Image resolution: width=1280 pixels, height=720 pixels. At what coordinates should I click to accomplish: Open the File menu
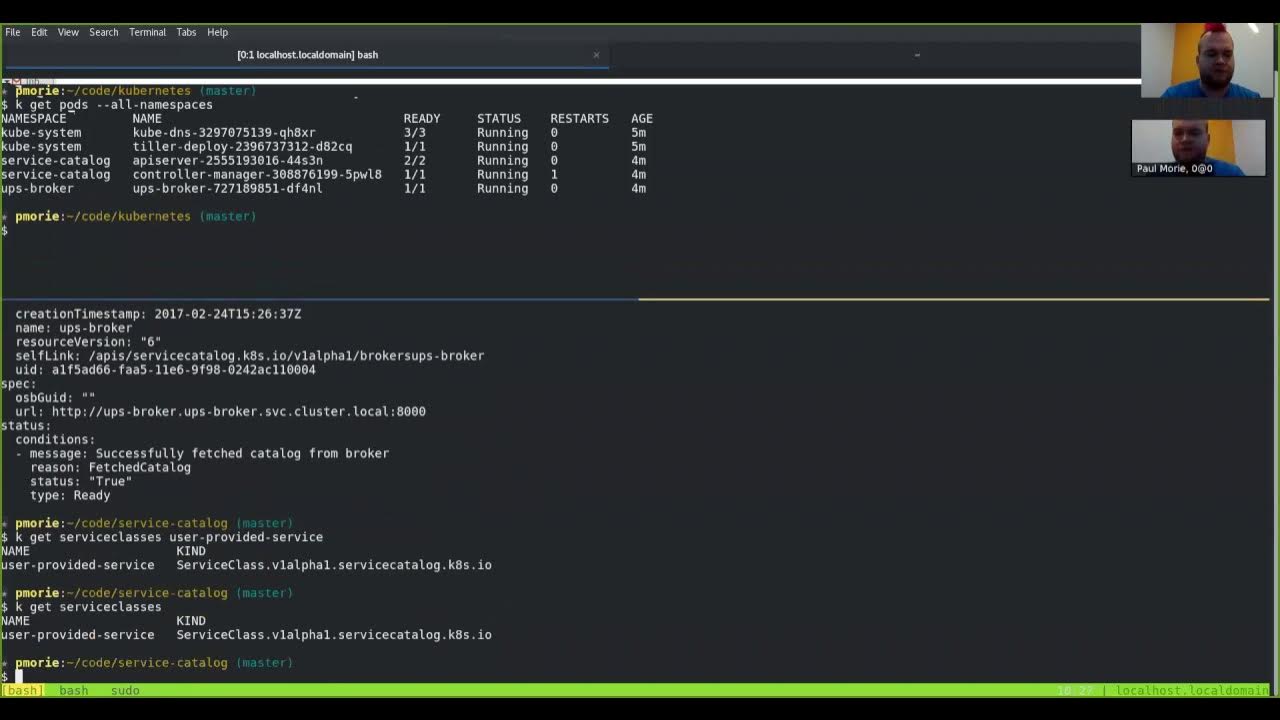coord(12,32)
